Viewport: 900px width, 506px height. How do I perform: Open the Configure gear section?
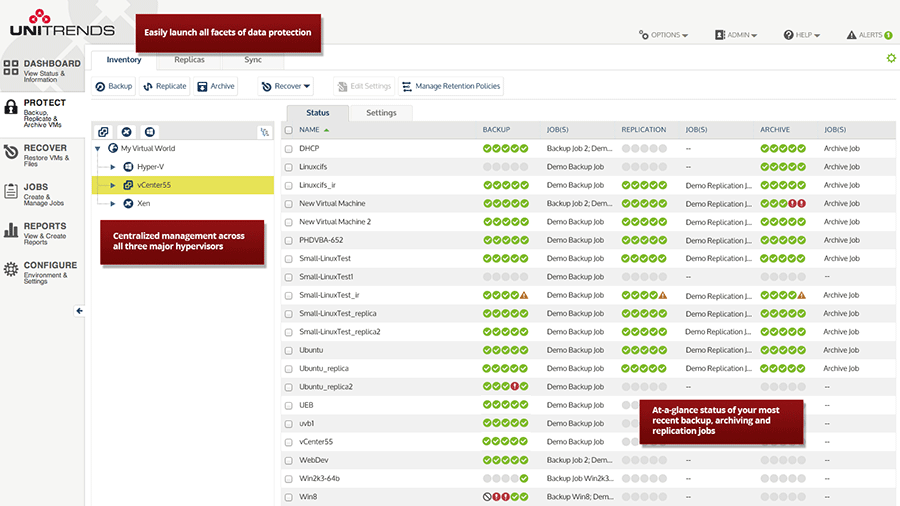click(x=42, y=272)
